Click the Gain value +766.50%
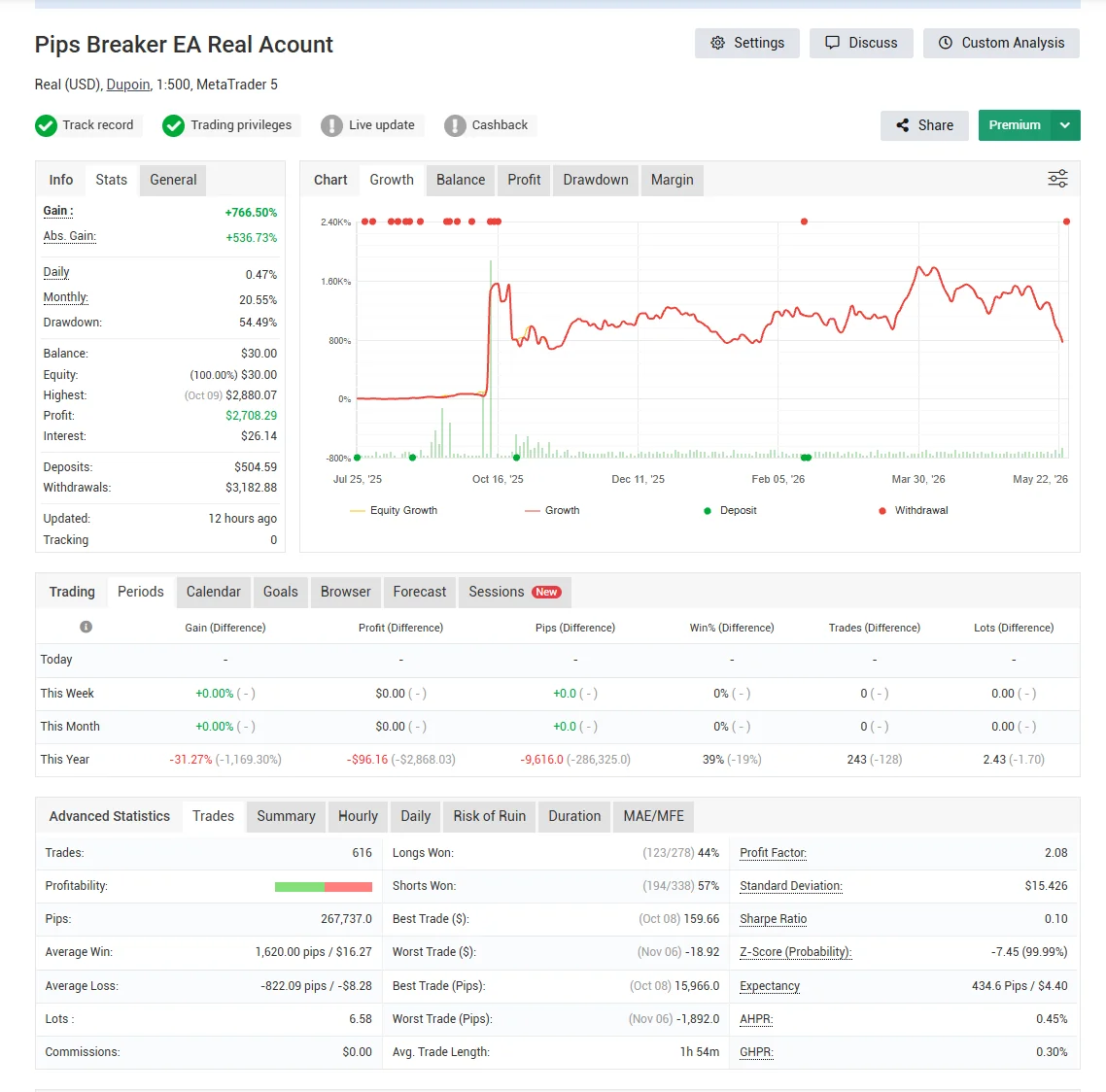Screen dimensions: 1106x1092 (x=251, y=212)
